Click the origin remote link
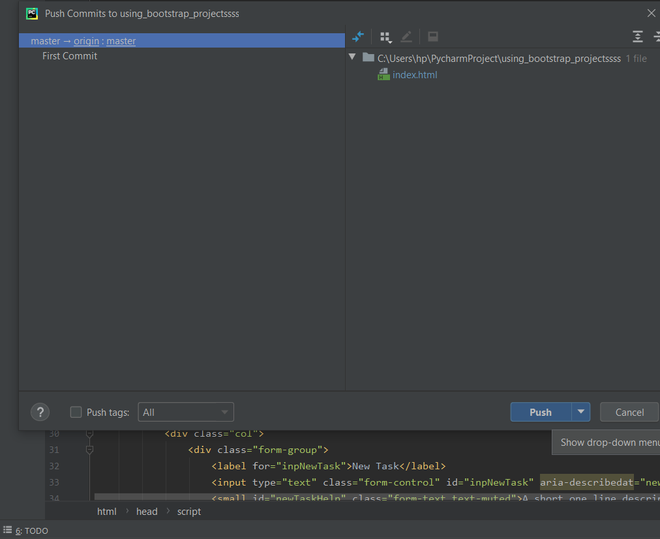Viewport: 660px width, 539px height. point(86,41)
